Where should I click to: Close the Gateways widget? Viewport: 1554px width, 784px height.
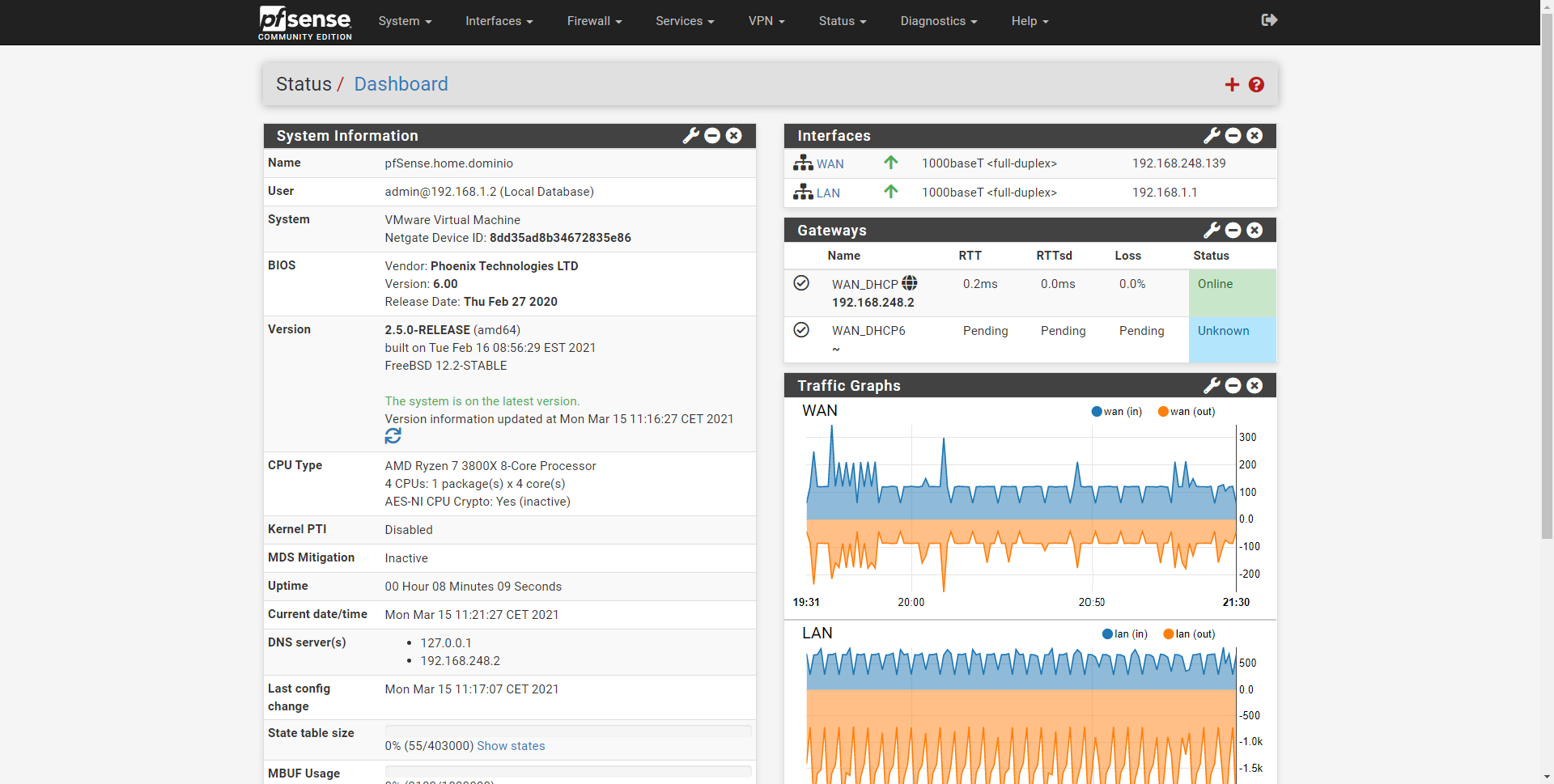coord(1255,231)
